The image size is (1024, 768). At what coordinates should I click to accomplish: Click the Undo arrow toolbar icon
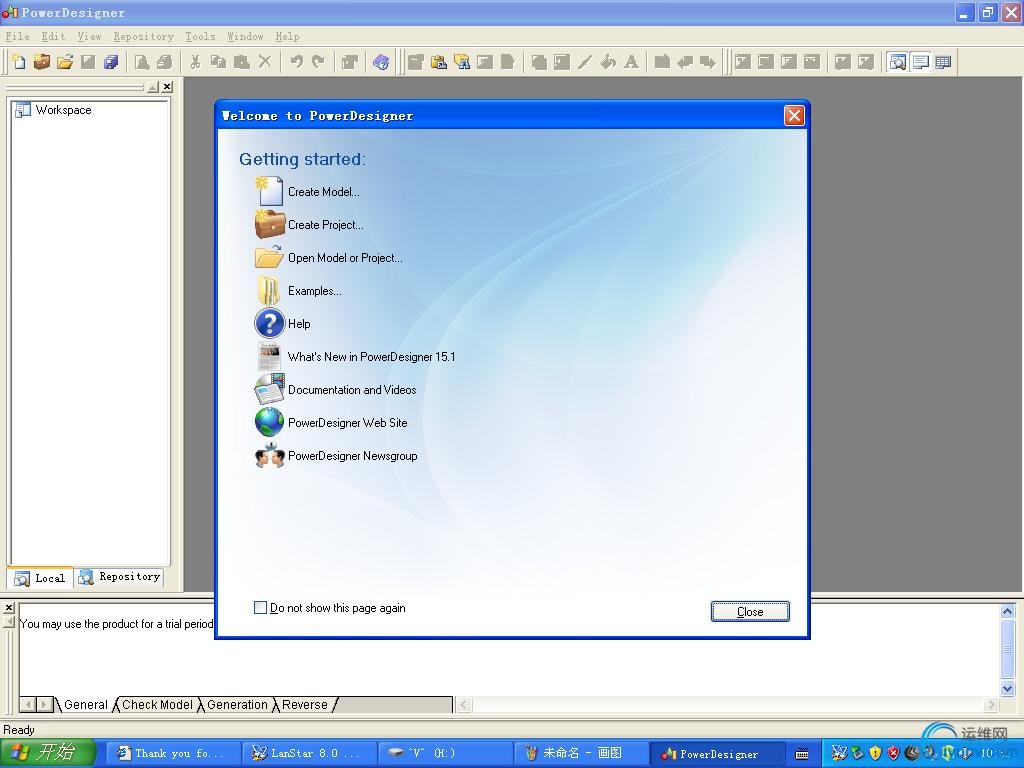296,62
